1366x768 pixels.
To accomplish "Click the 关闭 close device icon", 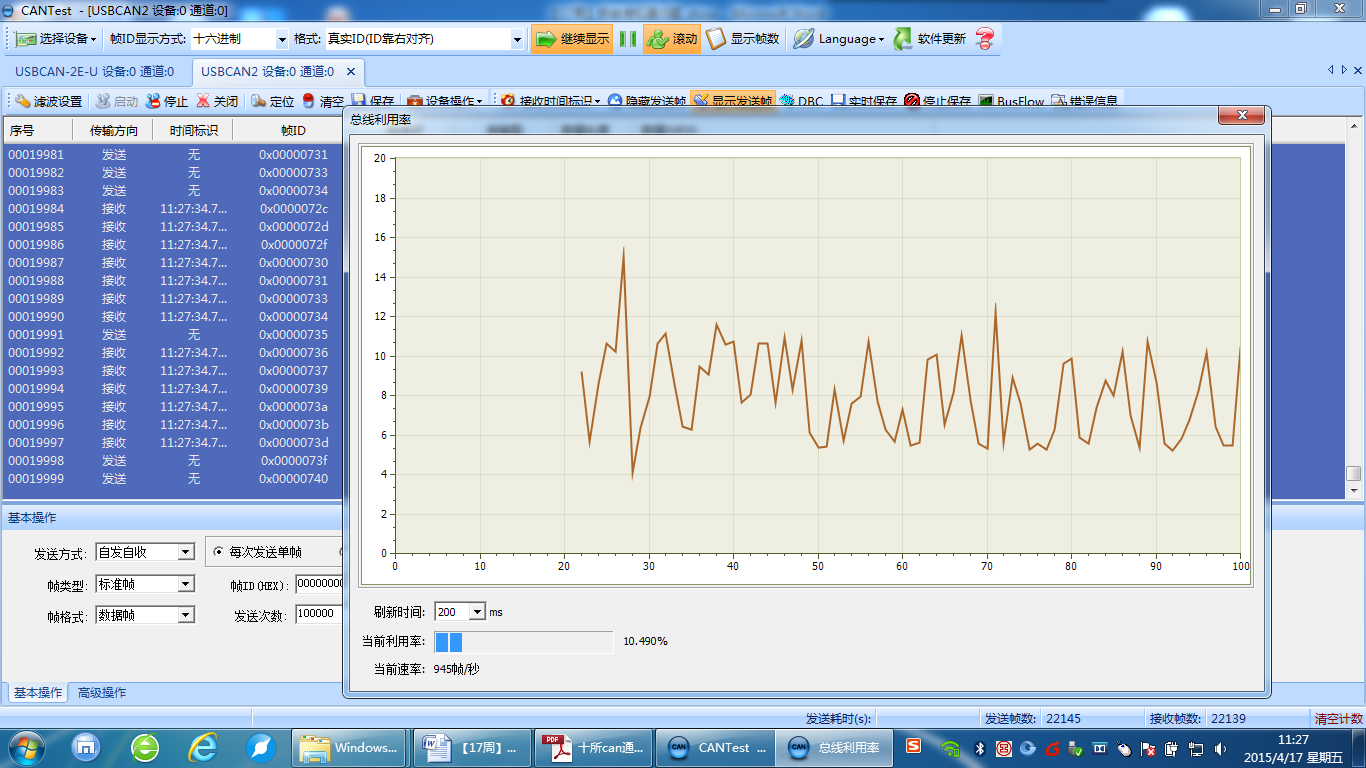I will point(203,101).
